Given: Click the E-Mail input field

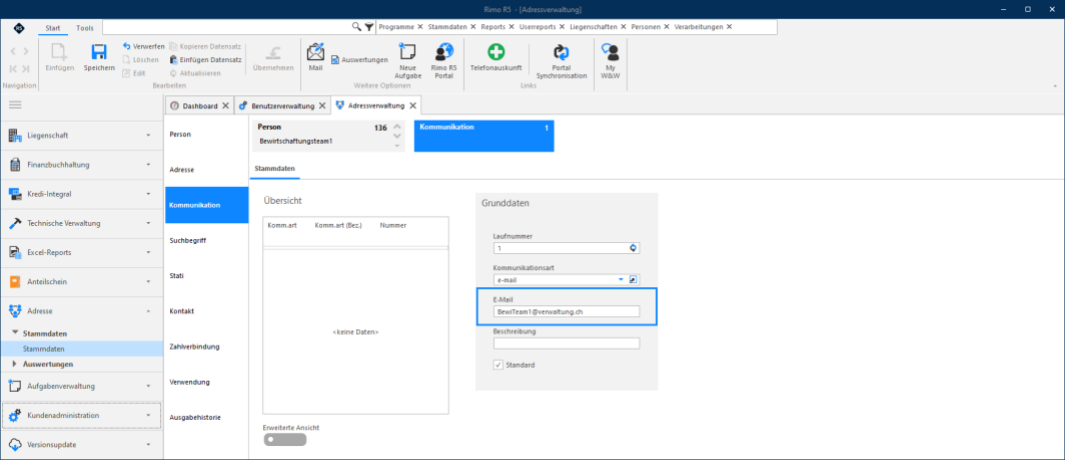Looking at the screenshot, I should point(566,312).
